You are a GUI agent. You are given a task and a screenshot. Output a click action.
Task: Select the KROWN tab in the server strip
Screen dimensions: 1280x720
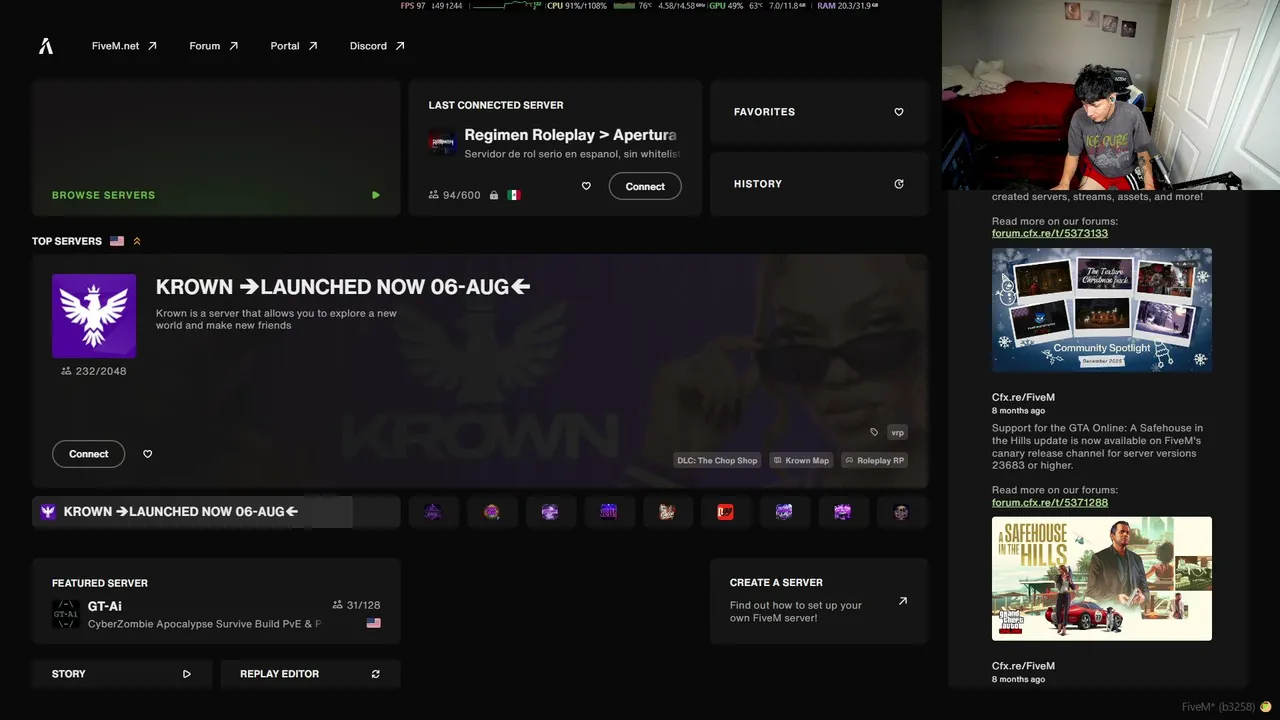(x=216, y=512)
